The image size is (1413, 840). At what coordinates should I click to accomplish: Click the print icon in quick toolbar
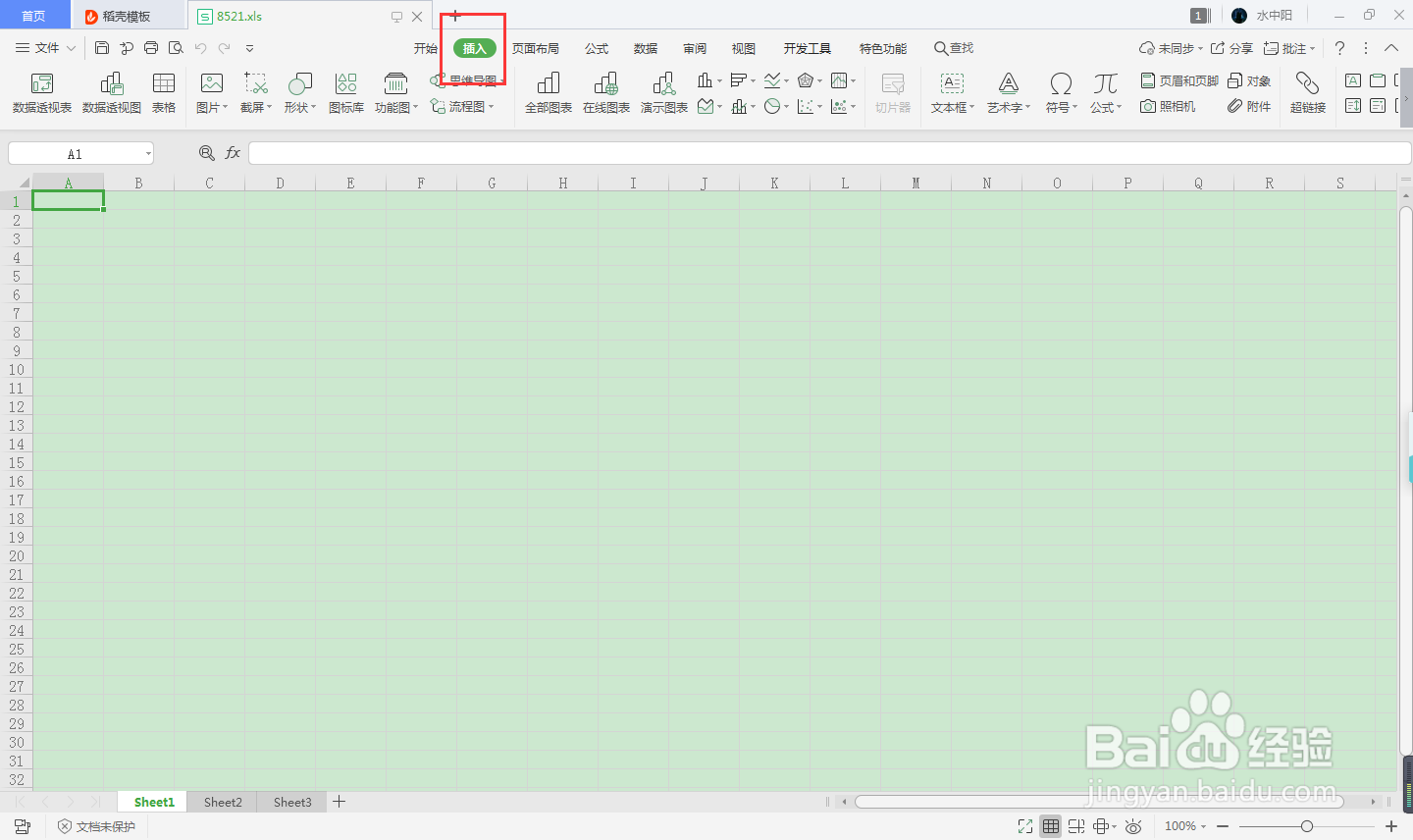pos(151,48)
